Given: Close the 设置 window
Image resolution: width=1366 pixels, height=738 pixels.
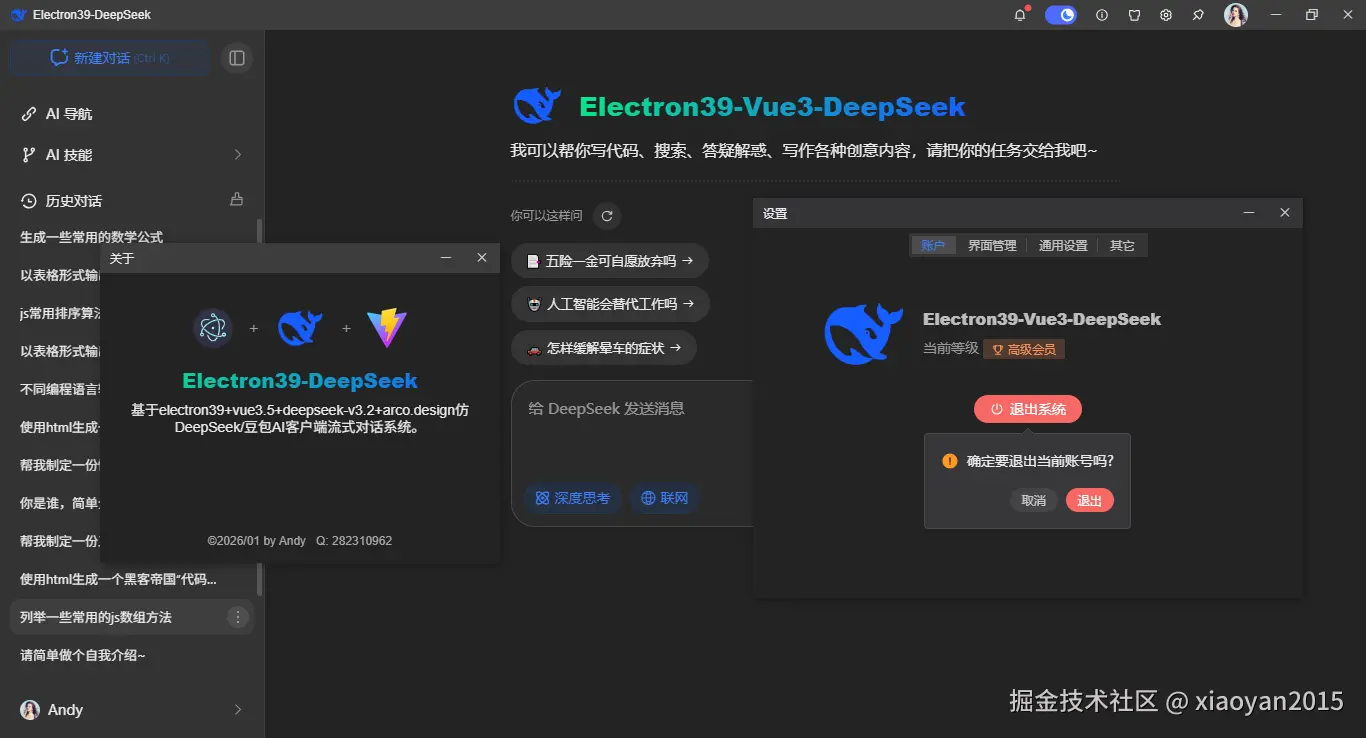Looking at the screenshot, I should (x=1285, y=213).
